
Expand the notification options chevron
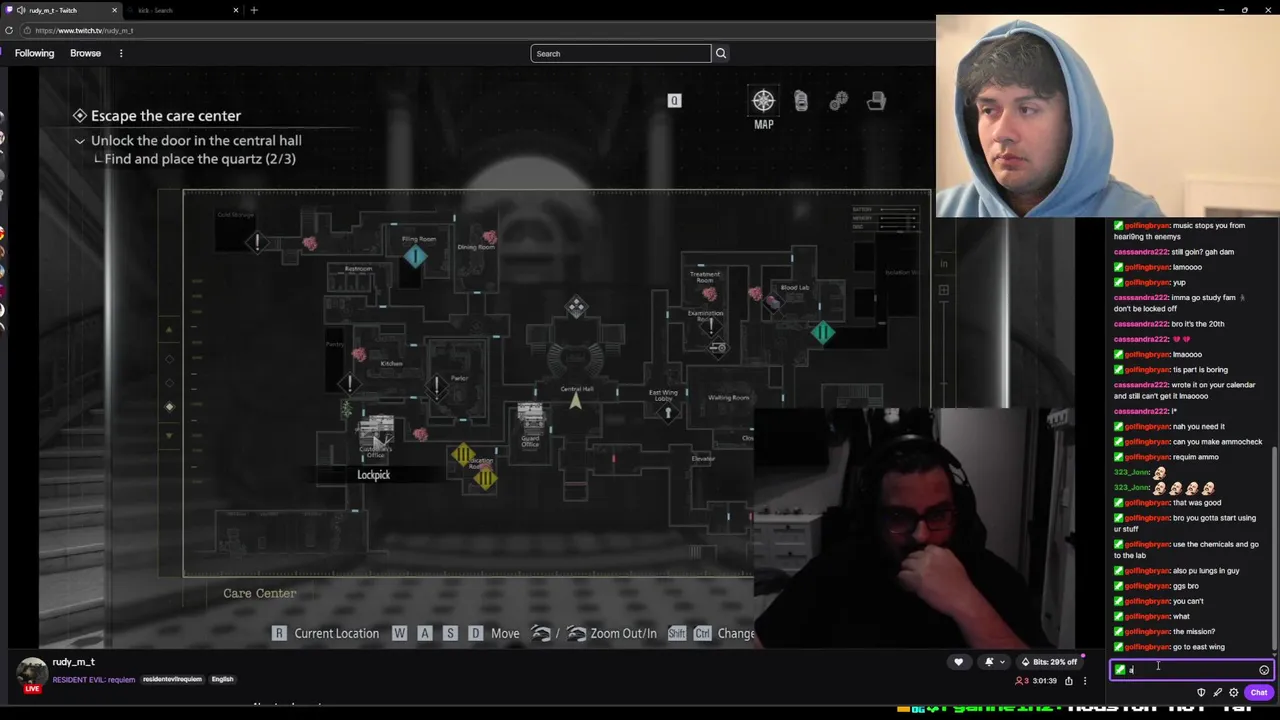tap(1002, 662)
